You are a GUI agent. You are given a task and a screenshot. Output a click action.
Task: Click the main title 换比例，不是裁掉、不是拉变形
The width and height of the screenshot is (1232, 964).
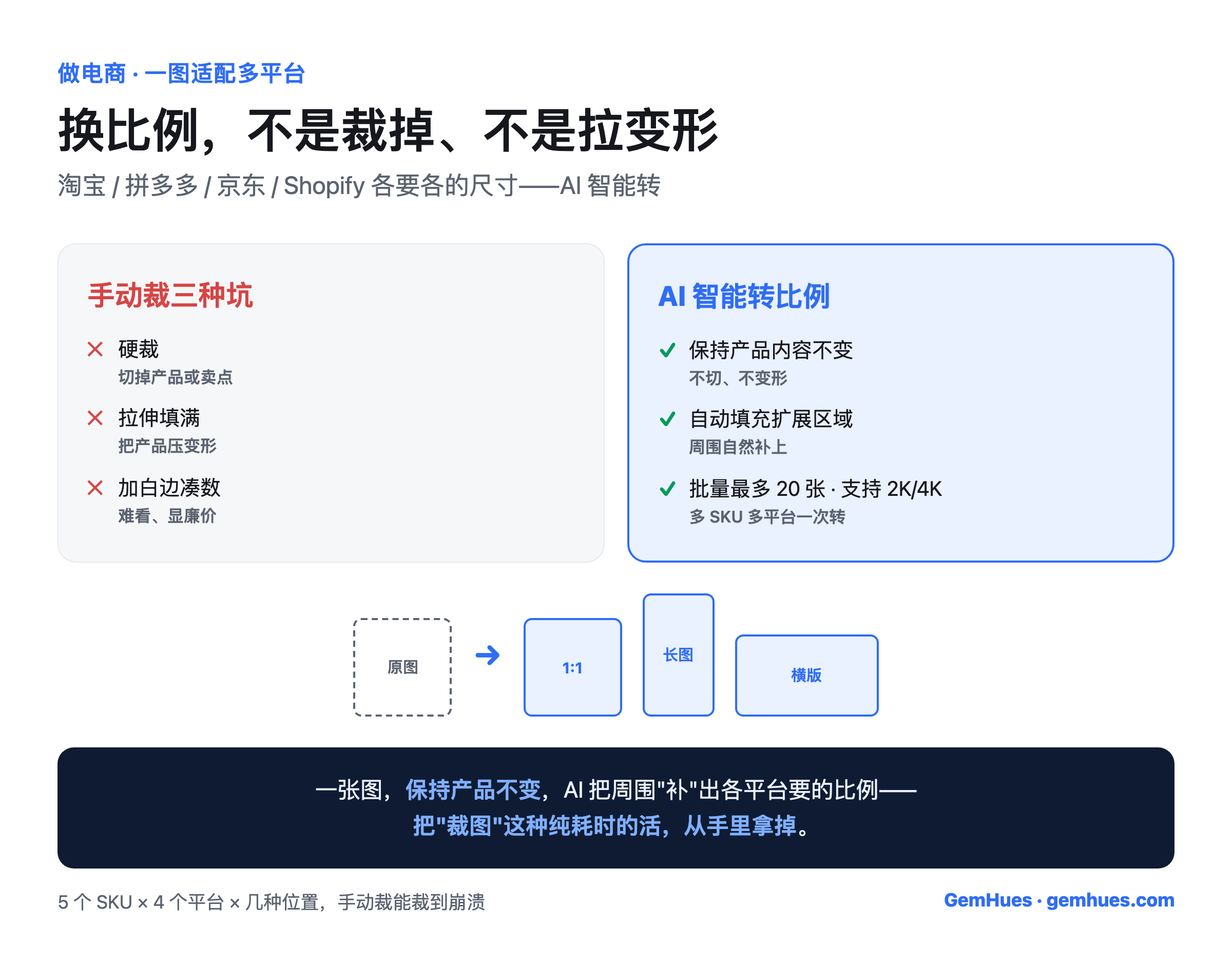pos(388,130)
